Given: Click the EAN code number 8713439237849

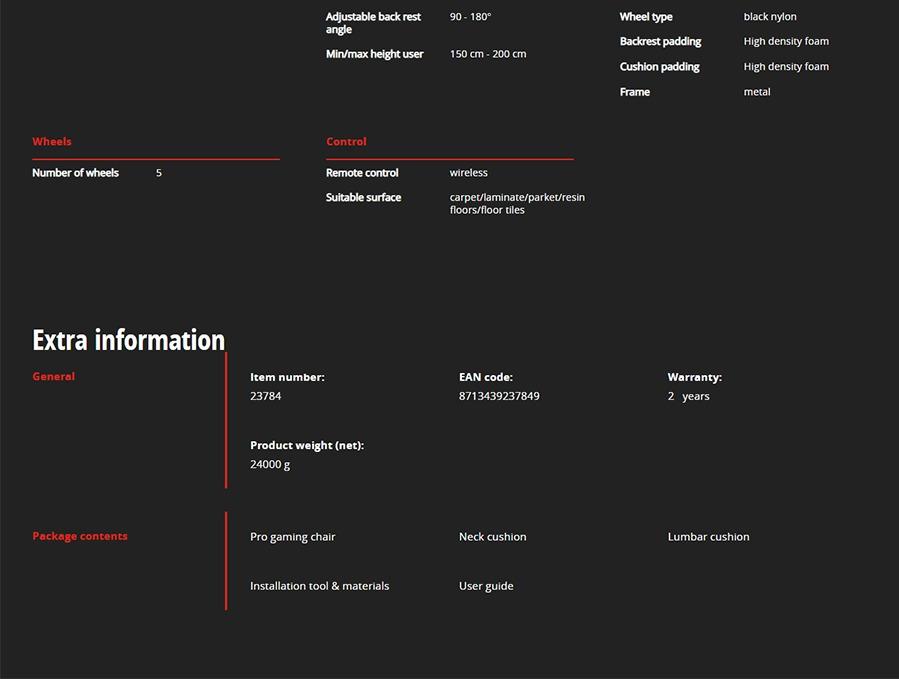Looking at the screenshot, I should [499, 396].
